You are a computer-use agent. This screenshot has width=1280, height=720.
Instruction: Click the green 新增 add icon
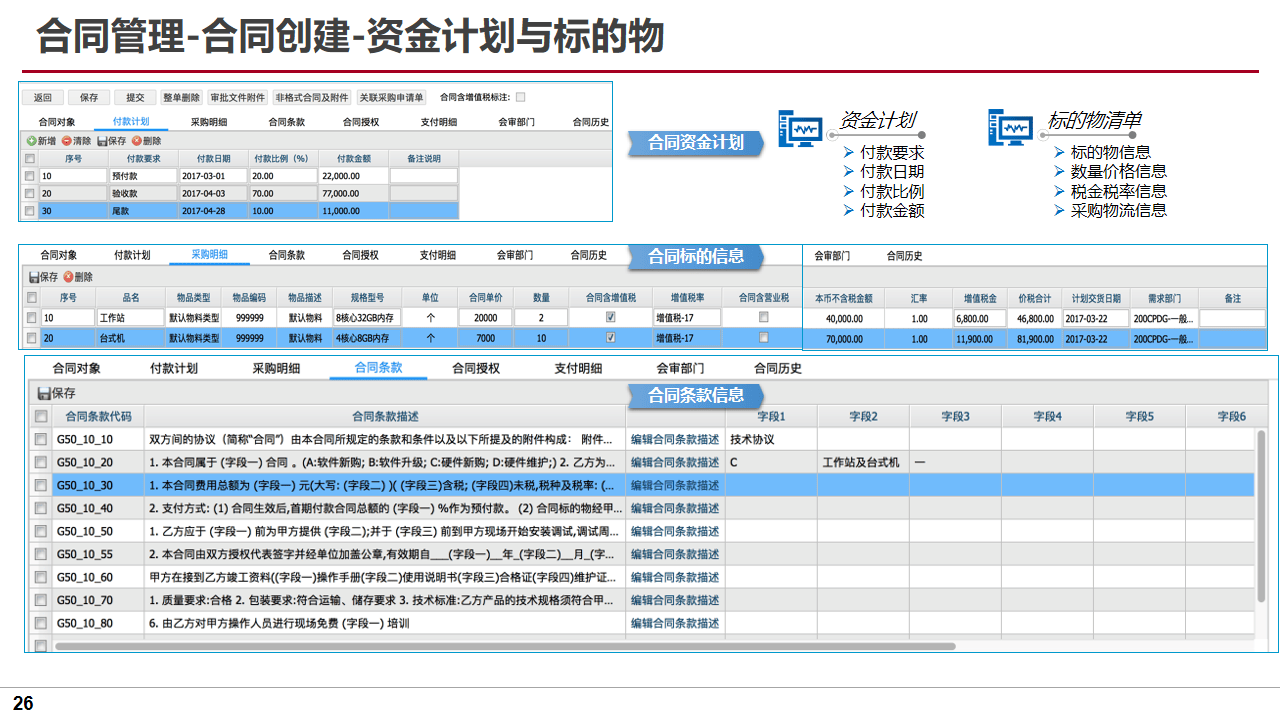point(32,141)
